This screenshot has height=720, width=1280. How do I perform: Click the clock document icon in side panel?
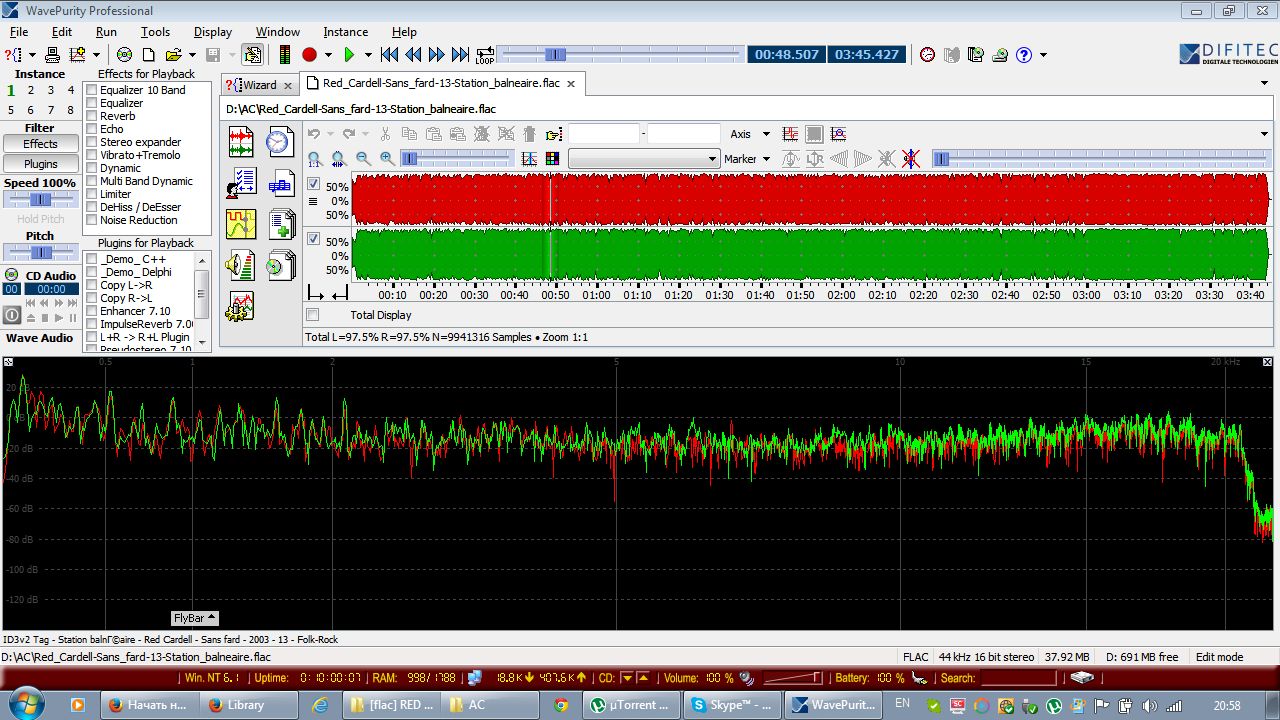tap(280, 141)
